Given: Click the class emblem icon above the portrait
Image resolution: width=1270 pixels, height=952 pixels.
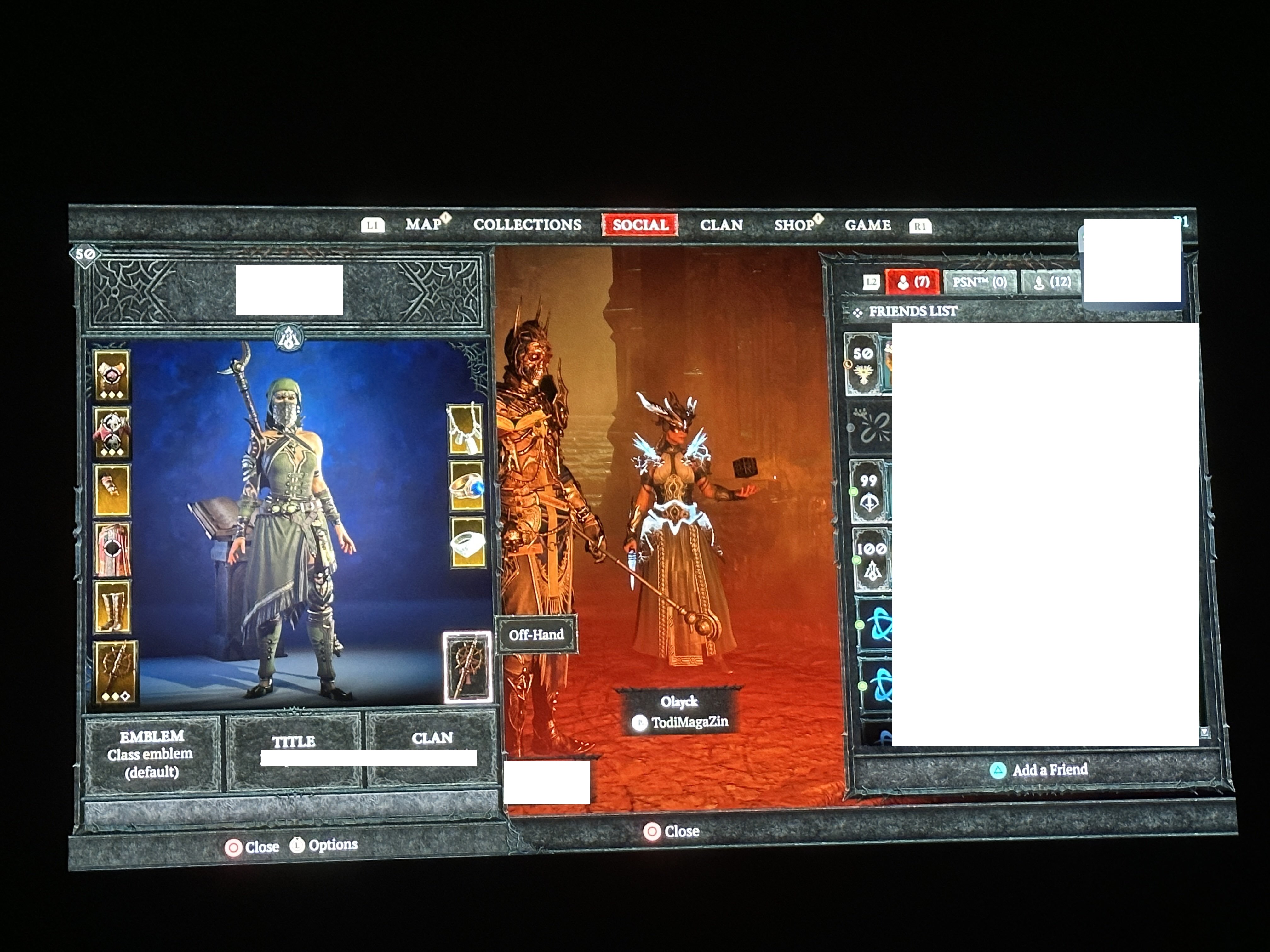Looking at the screenshot, I should [289, 337].
